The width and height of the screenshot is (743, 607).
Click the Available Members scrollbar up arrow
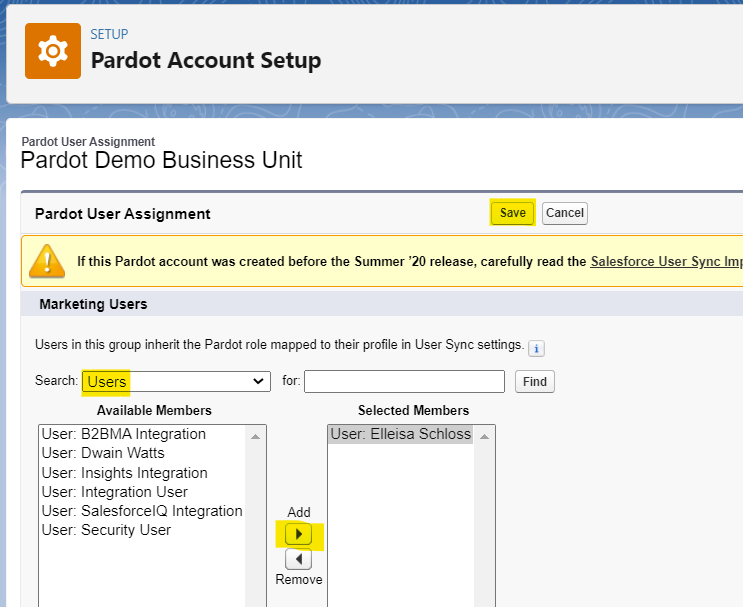(x=255, y=436)
